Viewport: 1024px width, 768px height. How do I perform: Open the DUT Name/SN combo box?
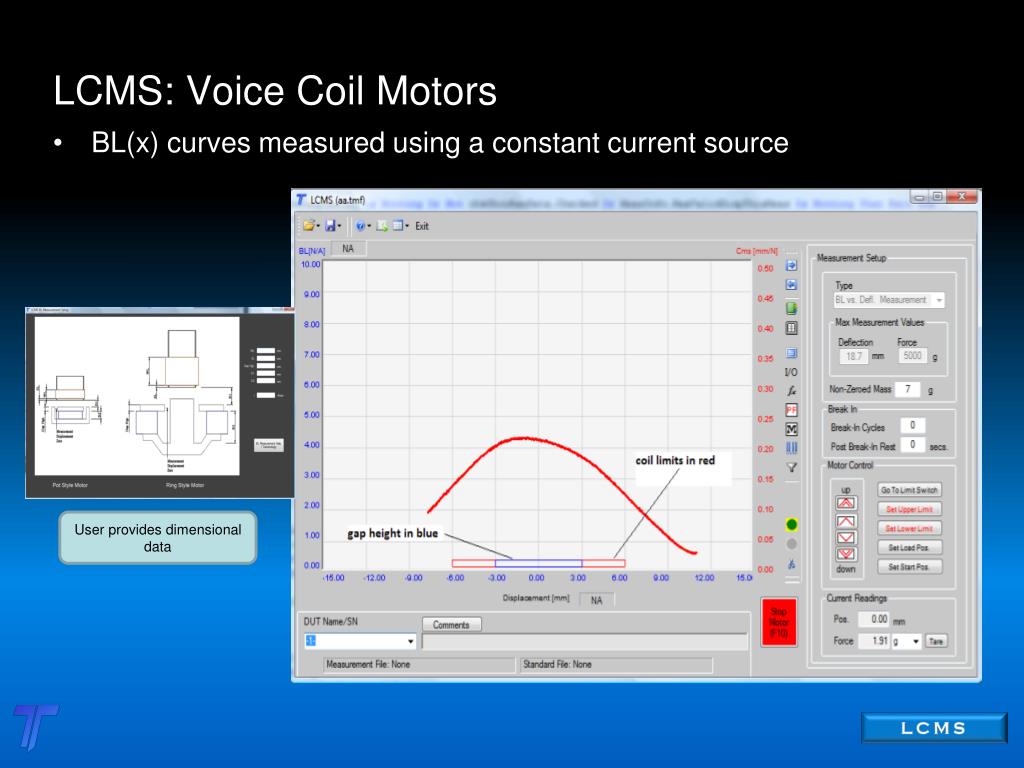(x=360, y=641)
